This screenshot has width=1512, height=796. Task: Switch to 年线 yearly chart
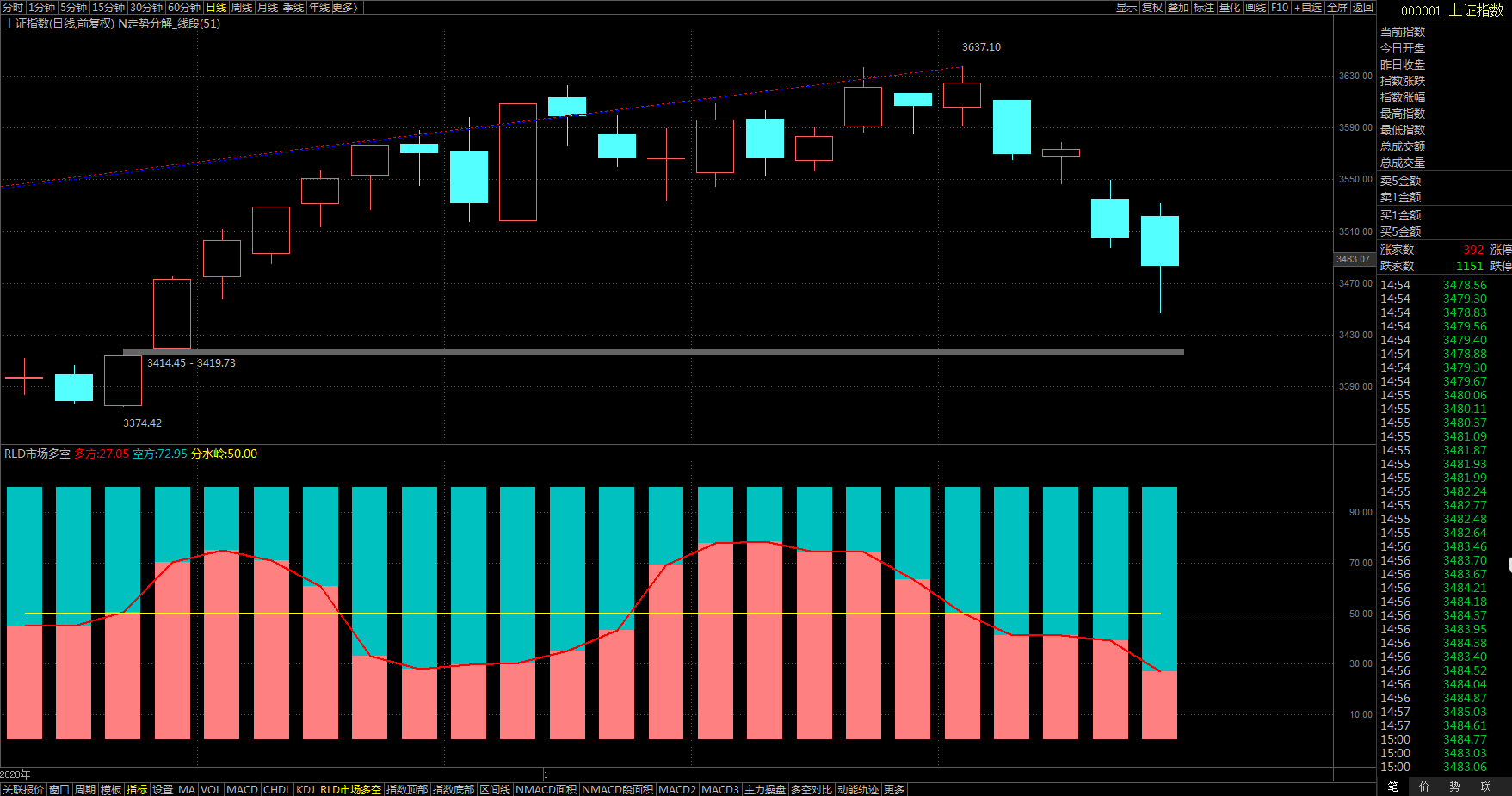click(x=319, y=7)
